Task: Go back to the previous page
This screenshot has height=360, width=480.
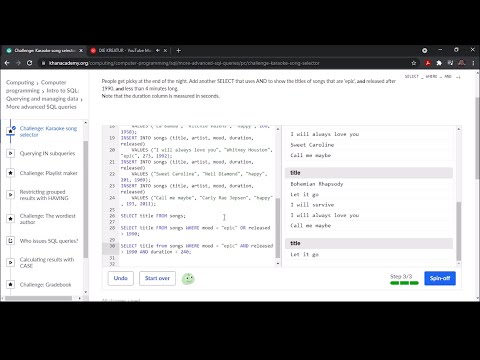Action: coord(7,63)
